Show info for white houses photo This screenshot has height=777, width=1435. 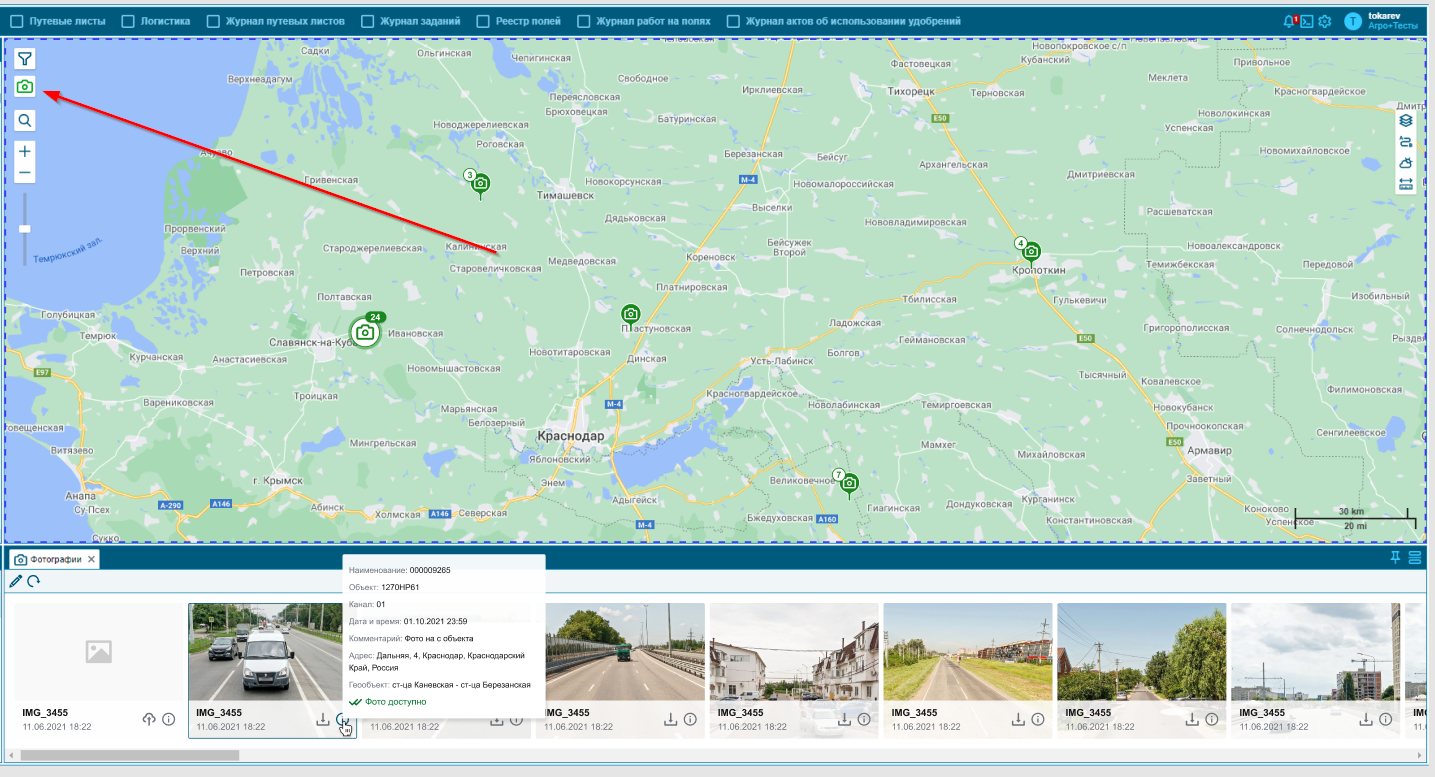pos(865,719)
